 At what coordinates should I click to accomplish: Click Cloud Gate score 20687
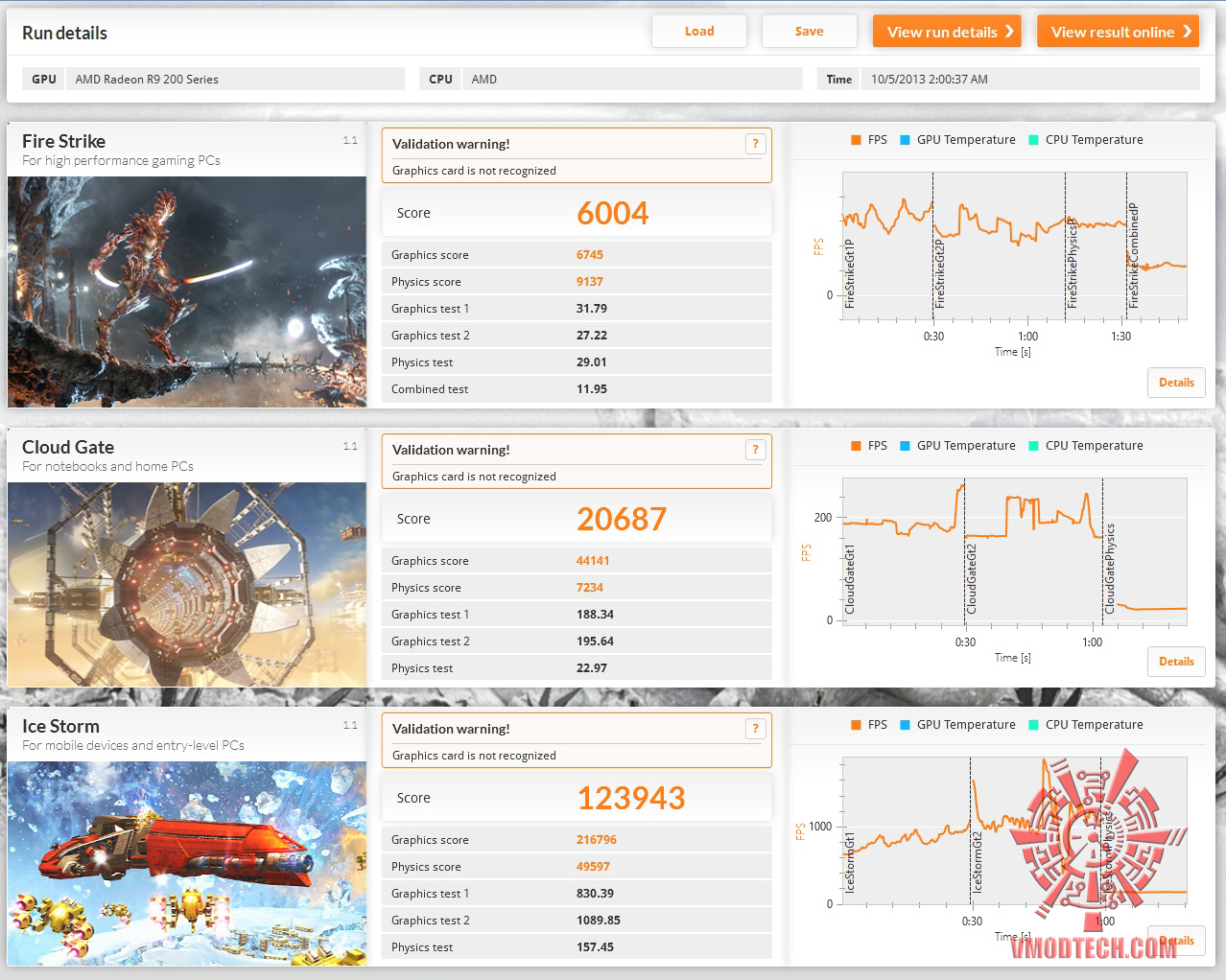[x=622, y=519]
